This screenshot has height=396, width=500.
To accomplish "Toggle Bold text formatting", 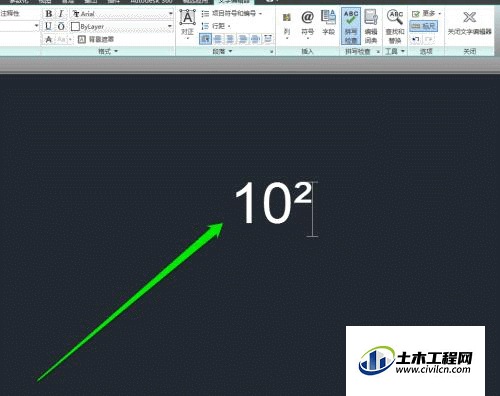I will coord(49,14).
